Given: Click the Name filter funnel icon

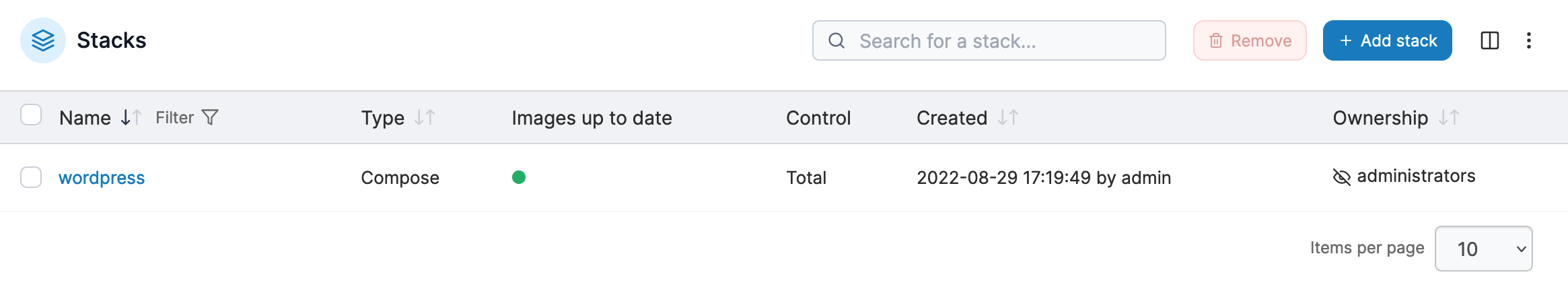Looking at the screenshot, I should pyautogui.click(x=211, y=118).
